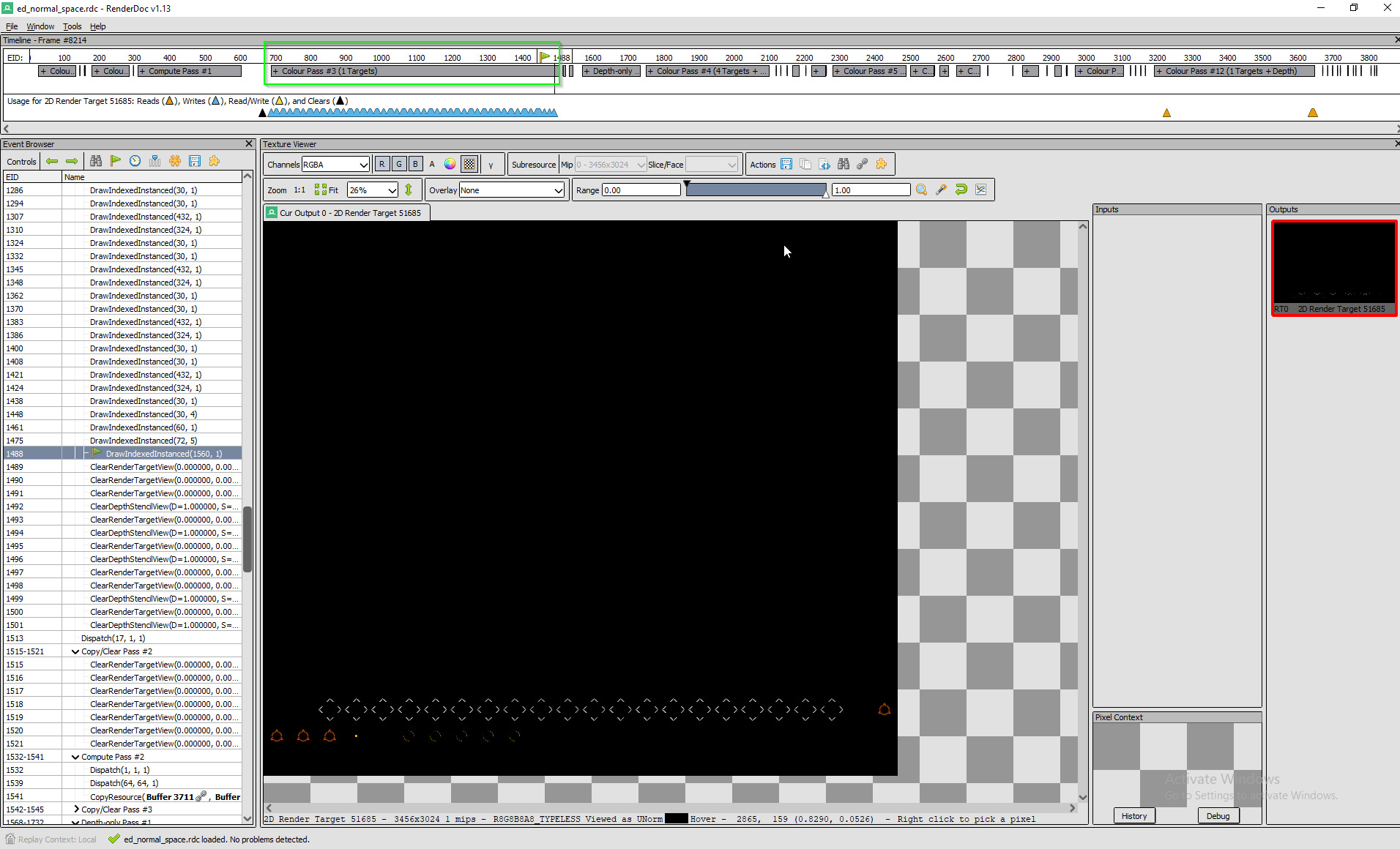Viewport: 1400px width, 849px height.
Task: Click the range slider bar
Action: (x=756, y=190)
